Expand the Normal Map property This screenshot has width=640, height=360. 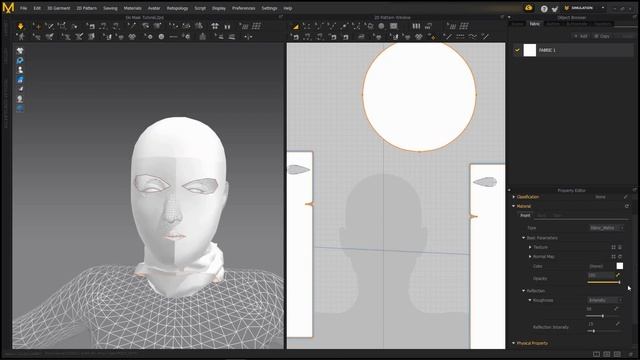tap(530, 257)
